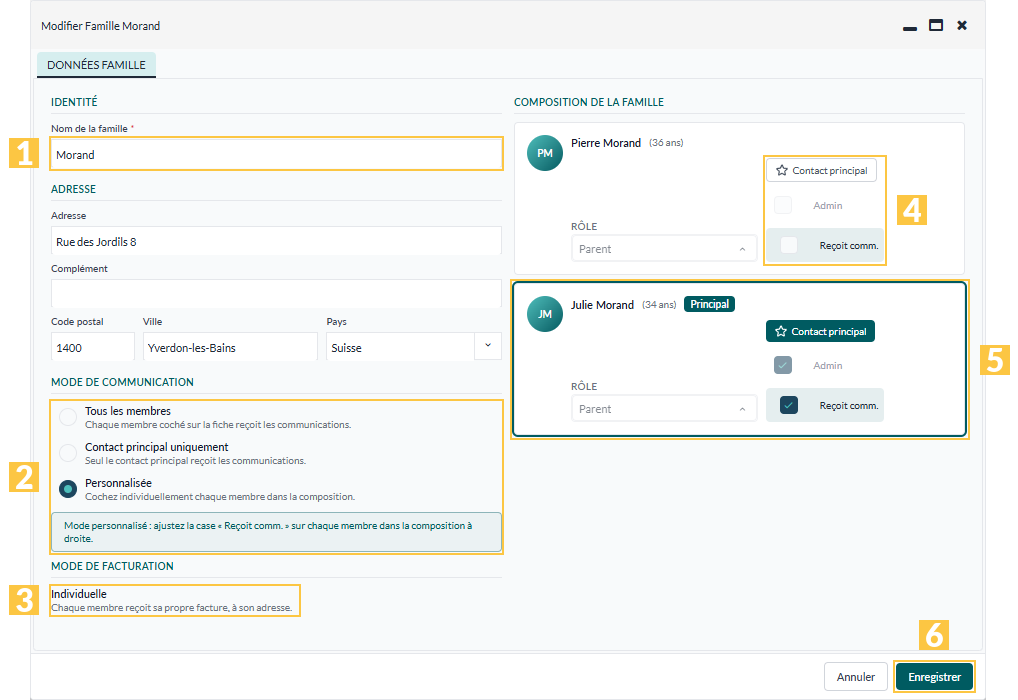Uncheck Reçoit comm. for Julie Morand
The image size is (1018, 700).
click(x=789, y=405)
